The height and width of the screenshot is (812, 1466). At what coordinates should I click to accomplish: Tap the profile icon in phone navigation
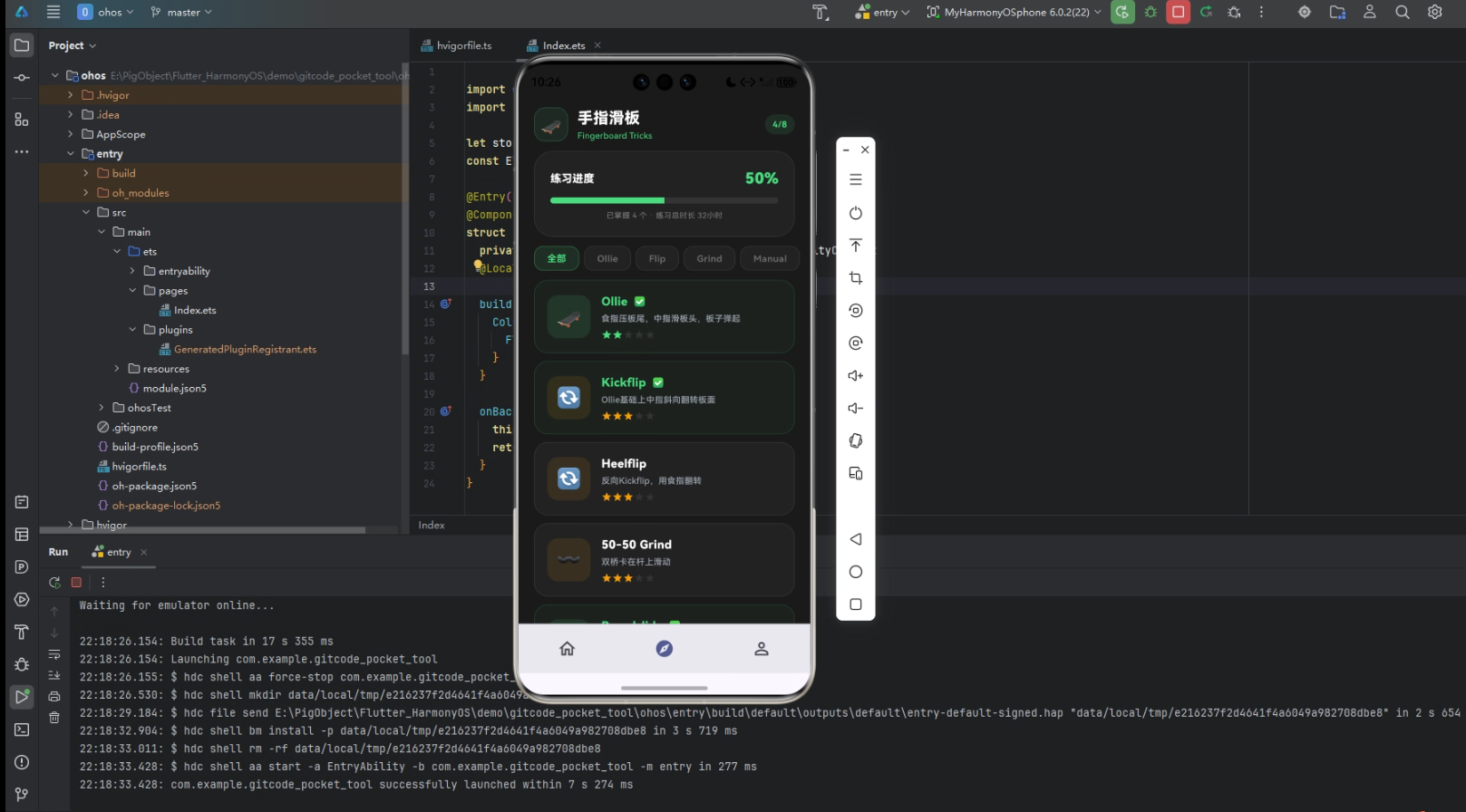click(762, 649)
